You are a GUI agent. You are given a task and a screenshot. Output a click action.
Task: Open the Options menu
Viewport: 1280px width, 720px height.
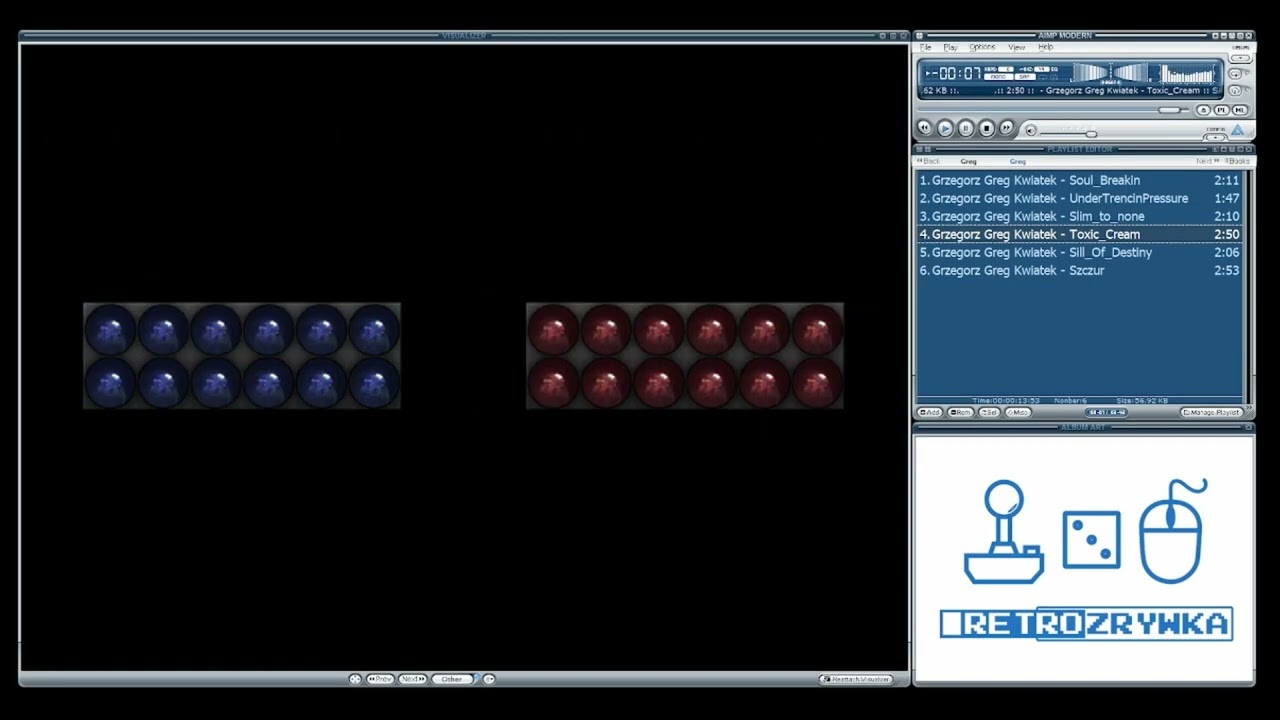pyautogui.click(x=982, y=47)
